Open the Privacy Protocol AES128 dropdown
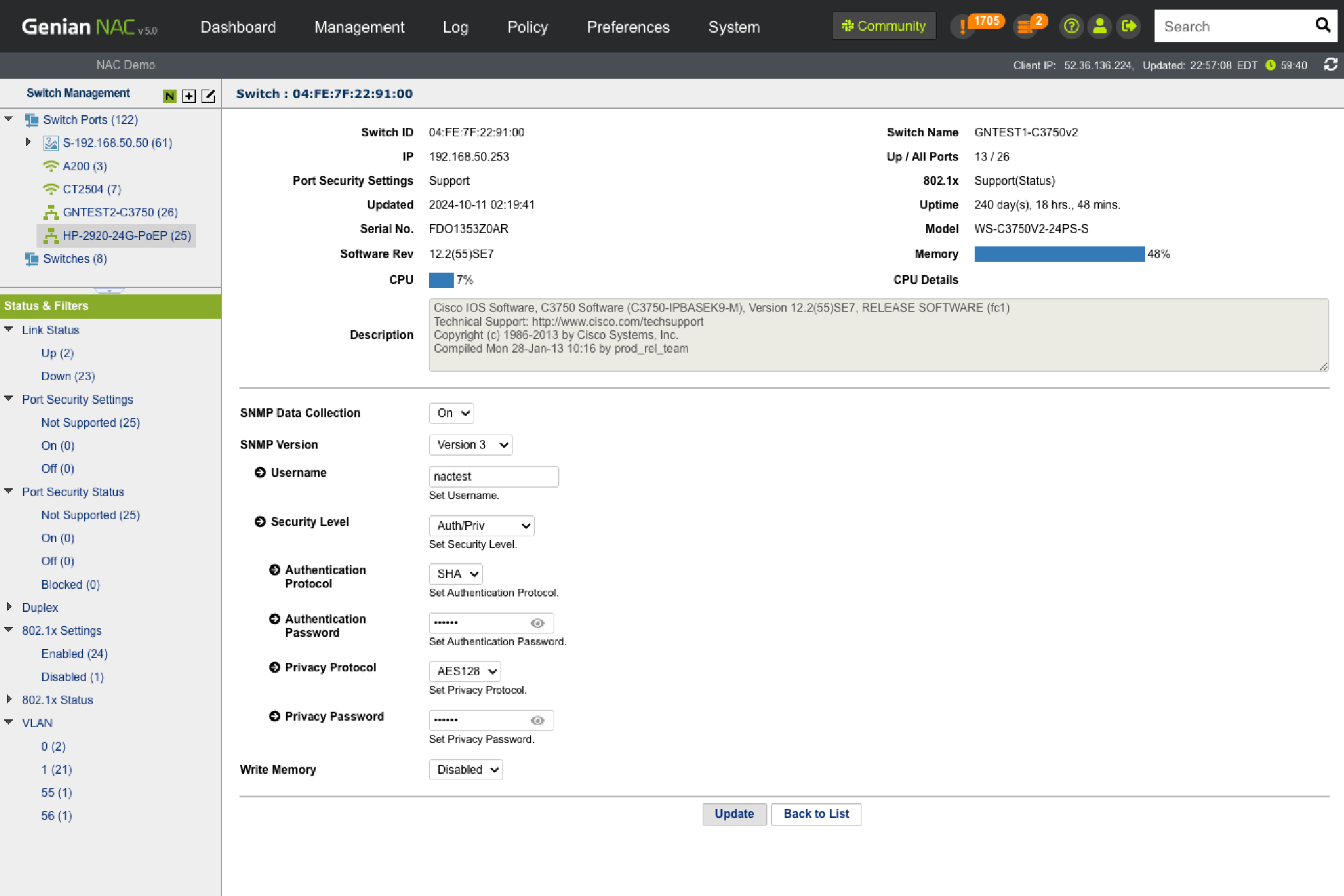The height and width of the screenshot is (896, 1344). tap(465, 671)
